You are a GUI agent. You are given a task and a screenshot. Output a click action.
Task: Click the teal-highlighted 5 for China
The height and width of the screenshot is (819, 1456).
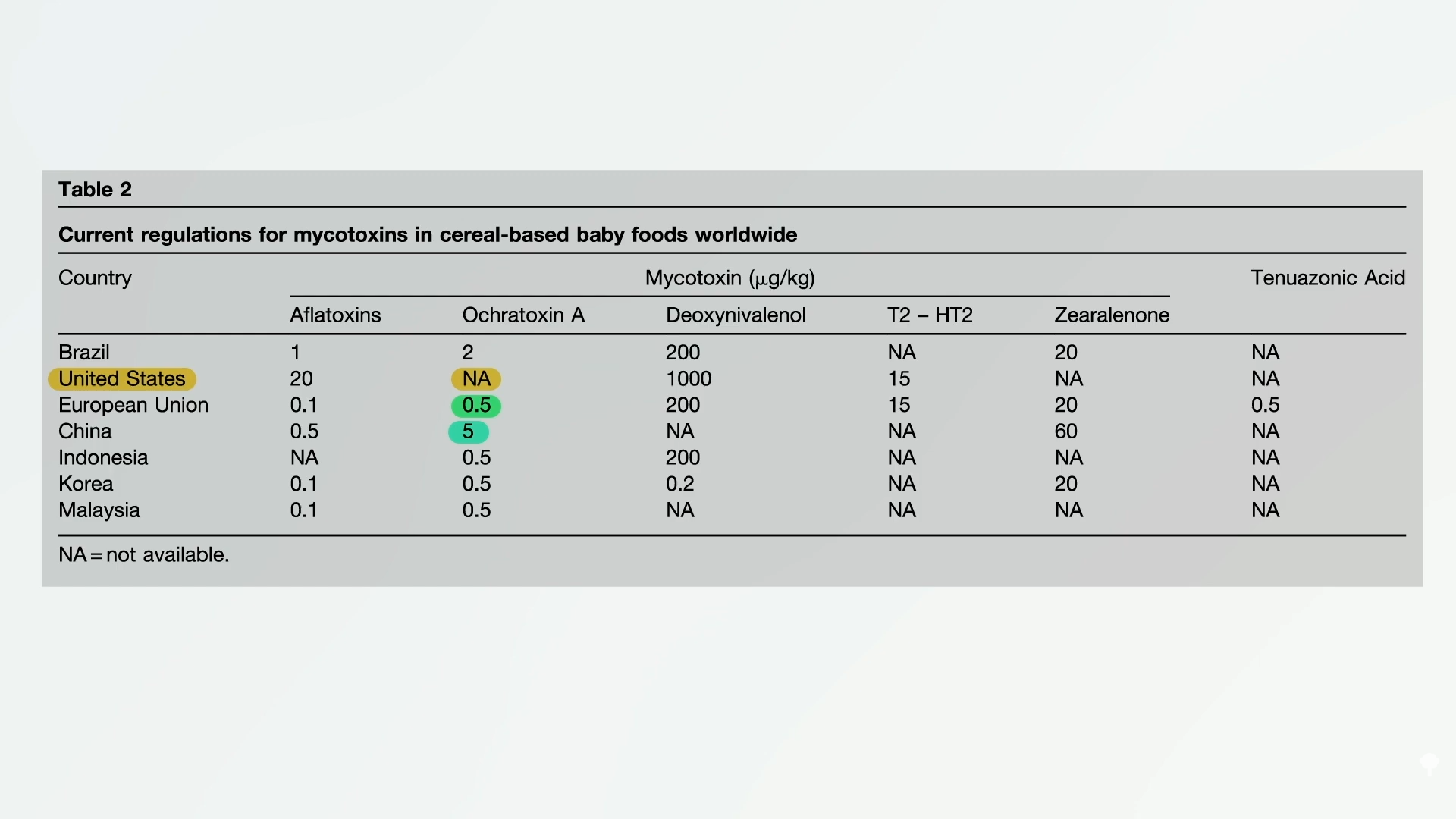[x=468, y=431]
